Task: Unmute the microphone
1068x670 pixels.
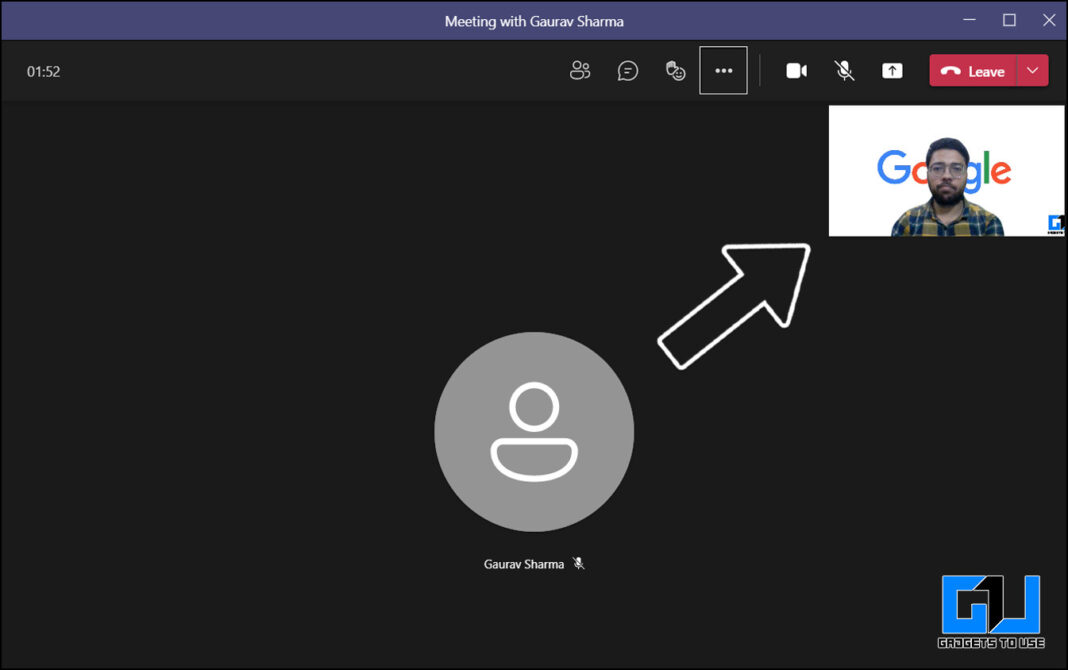Action: pos(844,70)
